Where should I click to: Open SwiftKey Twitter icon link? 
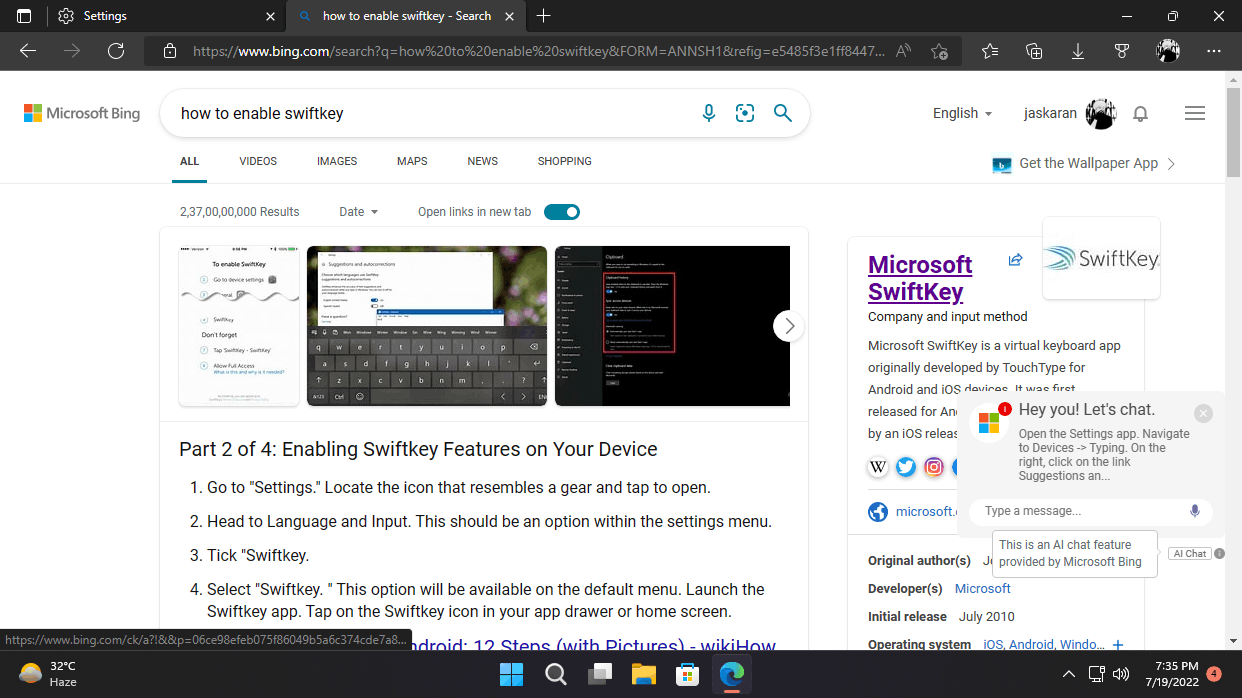click(x=906, y=466)
